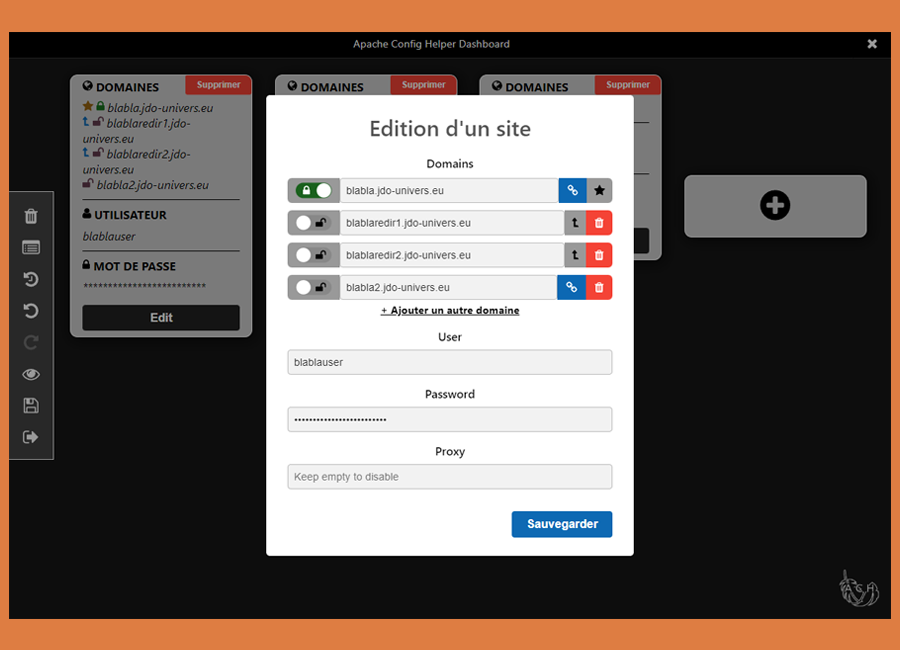This screenshot has width=900, height=650.
Task: Click the plus icon to add site
Action: click(775, 206)
